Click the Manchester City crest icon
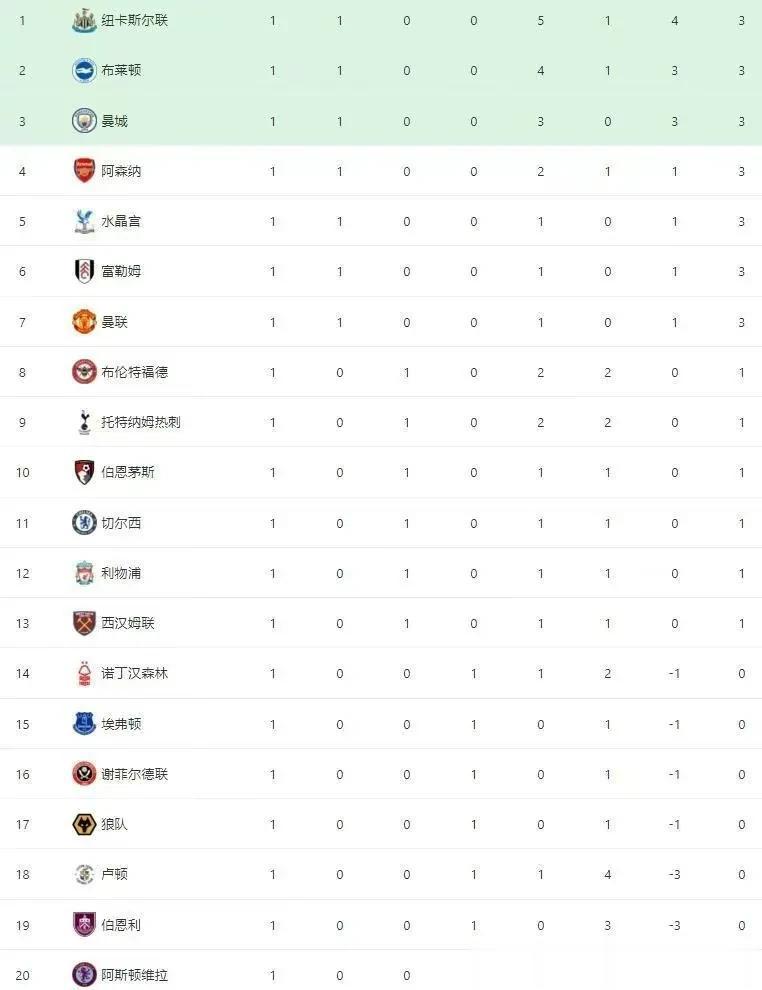The height and width of the screenshot is (990, 762). [x=84, y=121]
